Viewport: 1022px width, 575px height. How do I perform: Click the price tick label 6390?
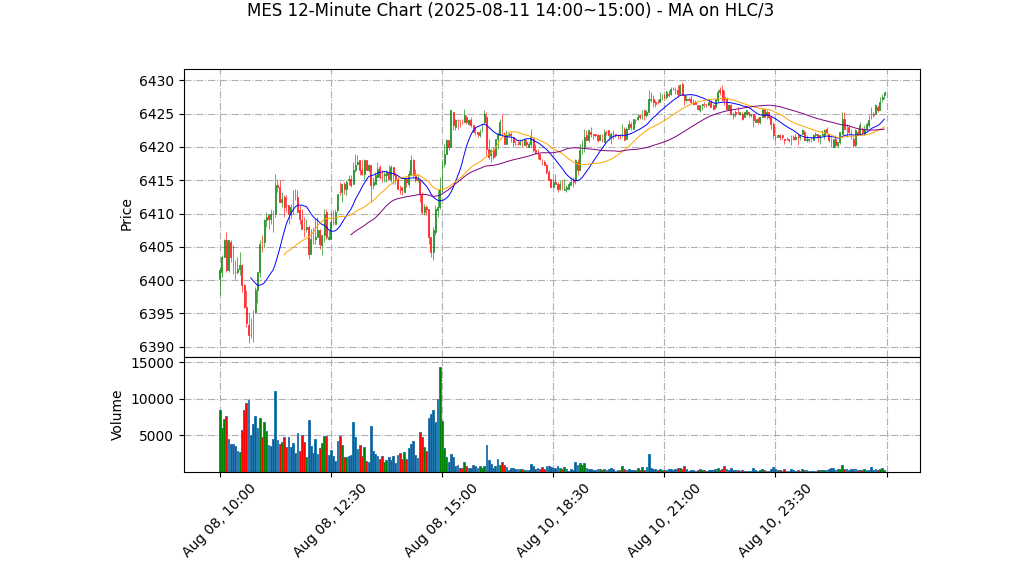click(x=156, y=347)
